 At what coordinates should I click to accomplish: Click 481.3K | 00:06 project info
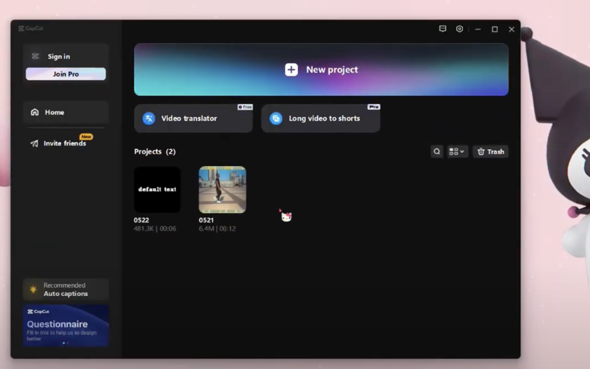click(x=155, y=228)
